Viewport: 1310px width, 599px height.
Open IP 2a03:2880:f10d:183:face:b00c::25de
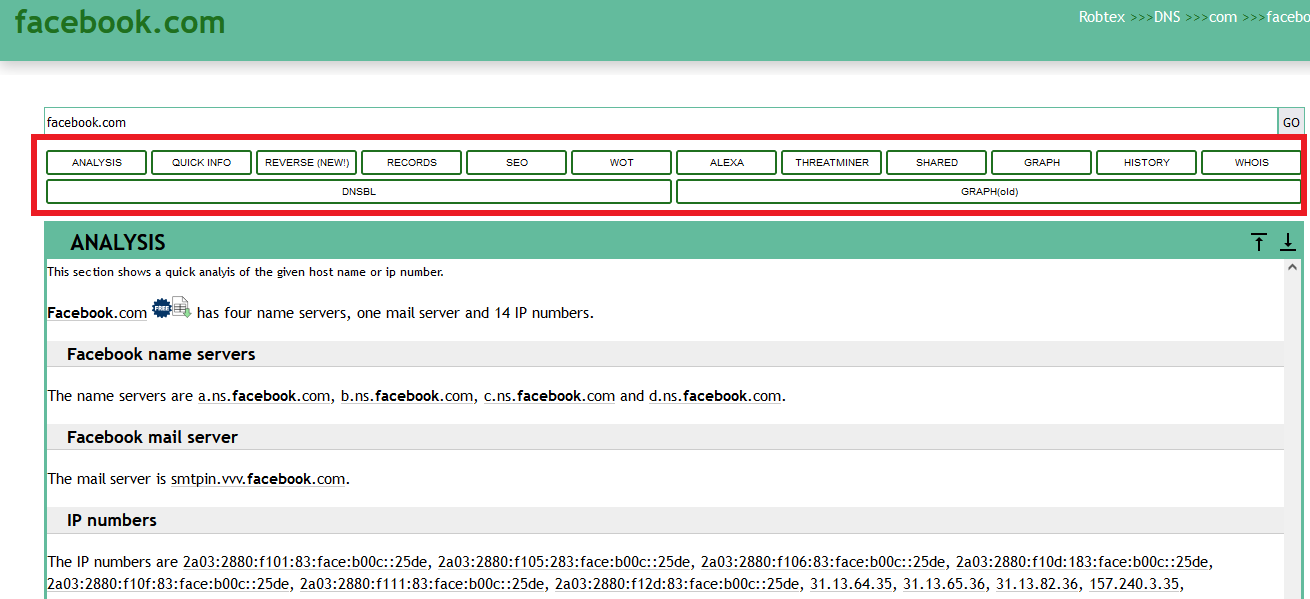click(1083, 562)
